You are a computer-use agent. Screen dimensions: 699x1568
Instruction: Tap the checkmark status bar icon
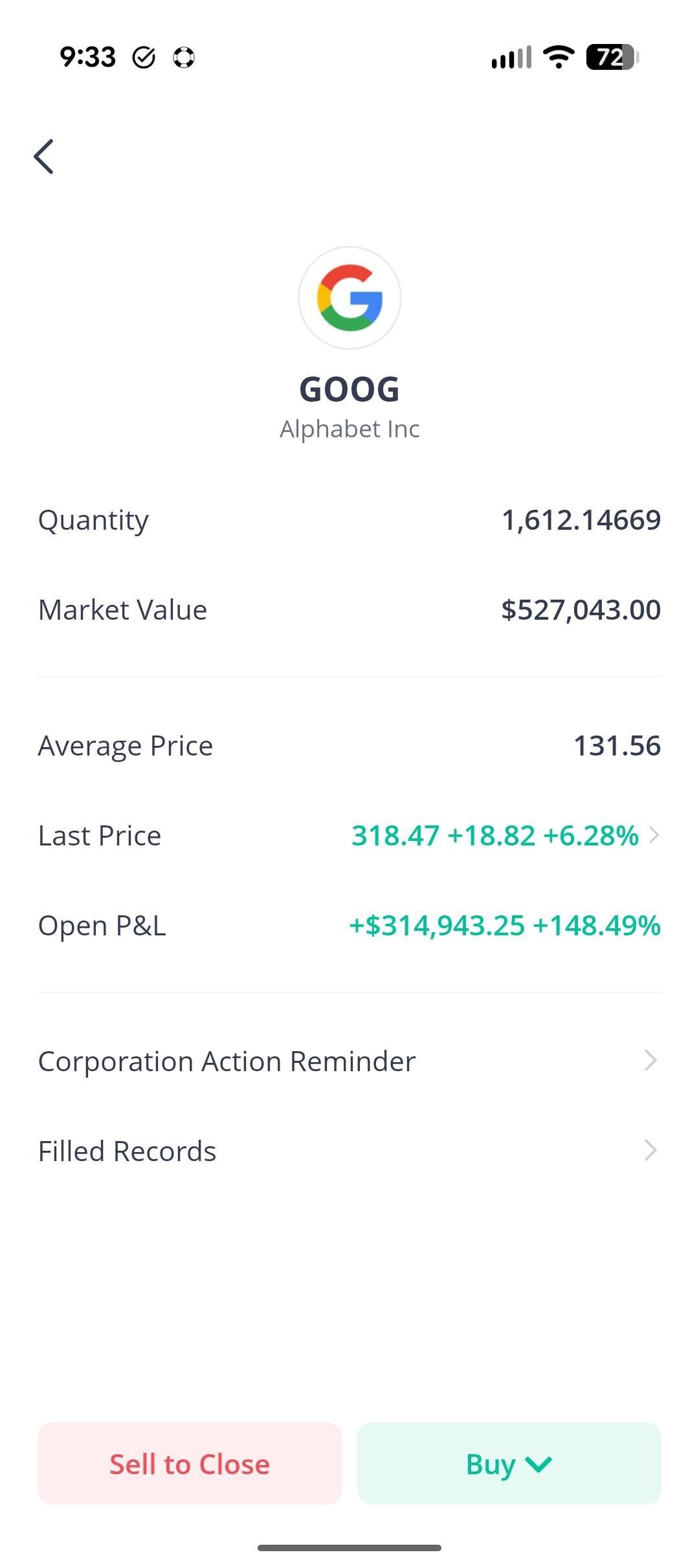coord(144,58)
